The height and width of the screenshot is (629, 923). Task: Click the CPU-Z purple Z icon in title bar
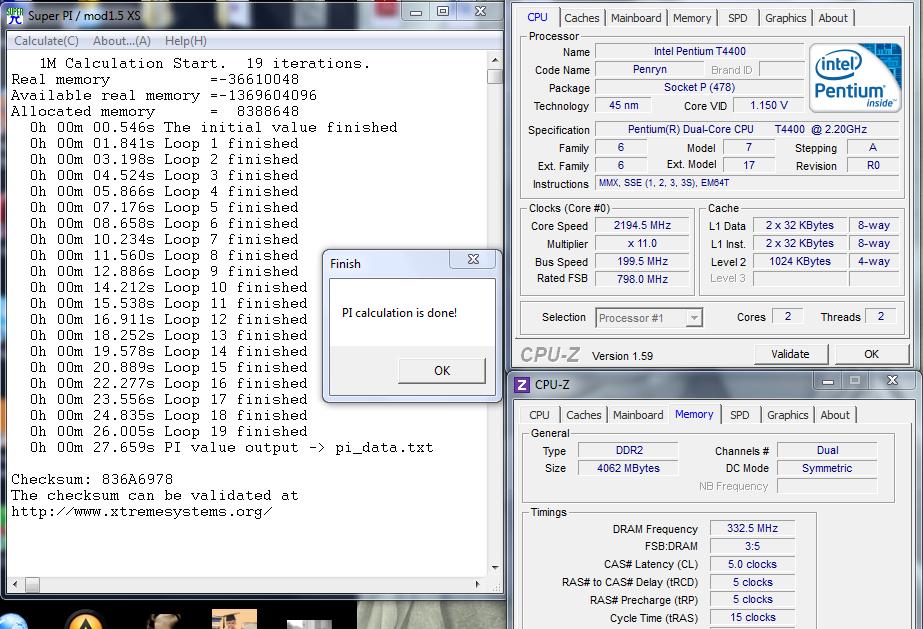[522, 385]
